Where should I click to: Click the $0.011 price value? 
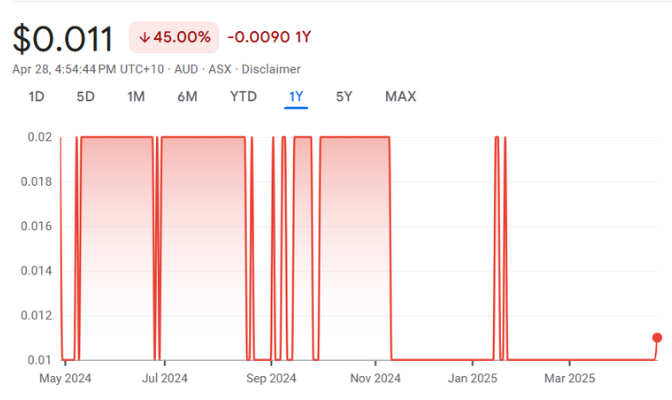[x=63, y=39]
